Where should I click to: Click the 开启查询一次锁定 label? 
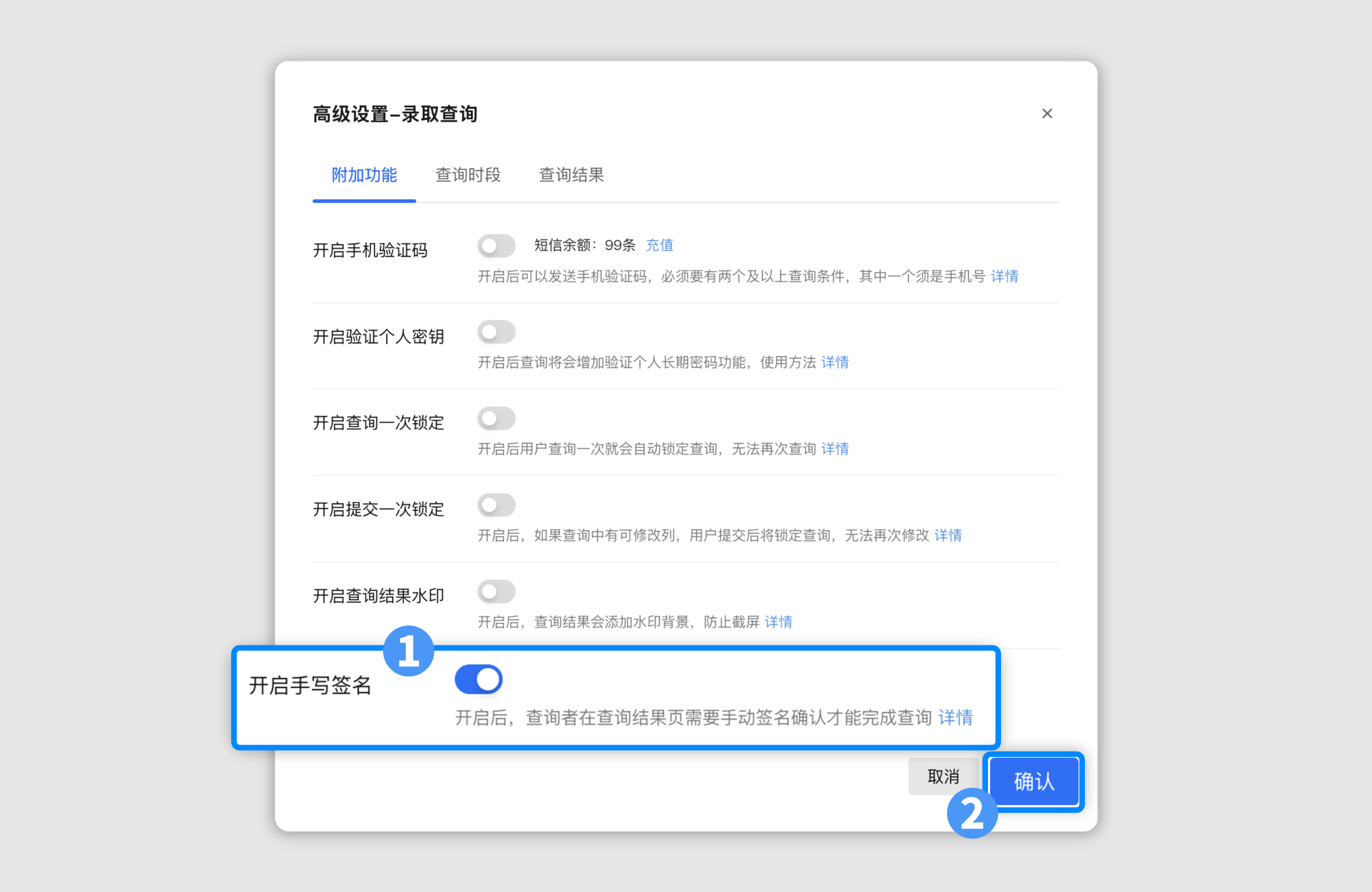[378, 423]
